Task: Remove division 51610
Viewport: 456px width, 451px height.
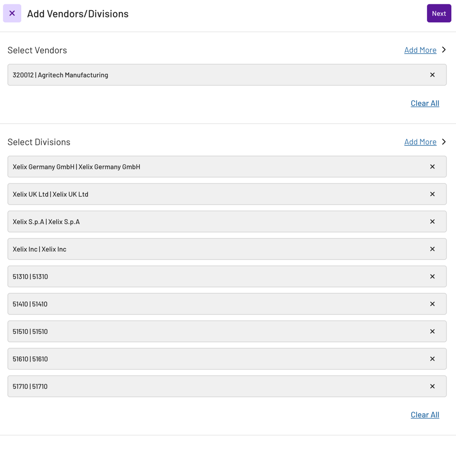Action: point(432,359)
